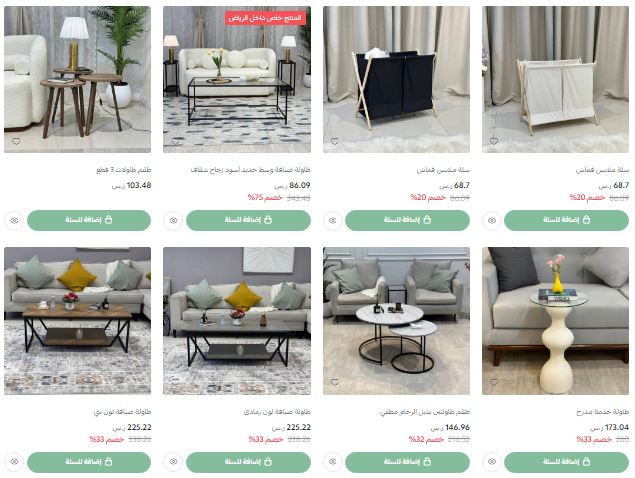Viewport: 635px width, 478px height.
Task: Quick view the black glass center table
Action: (x=173, y=221)
